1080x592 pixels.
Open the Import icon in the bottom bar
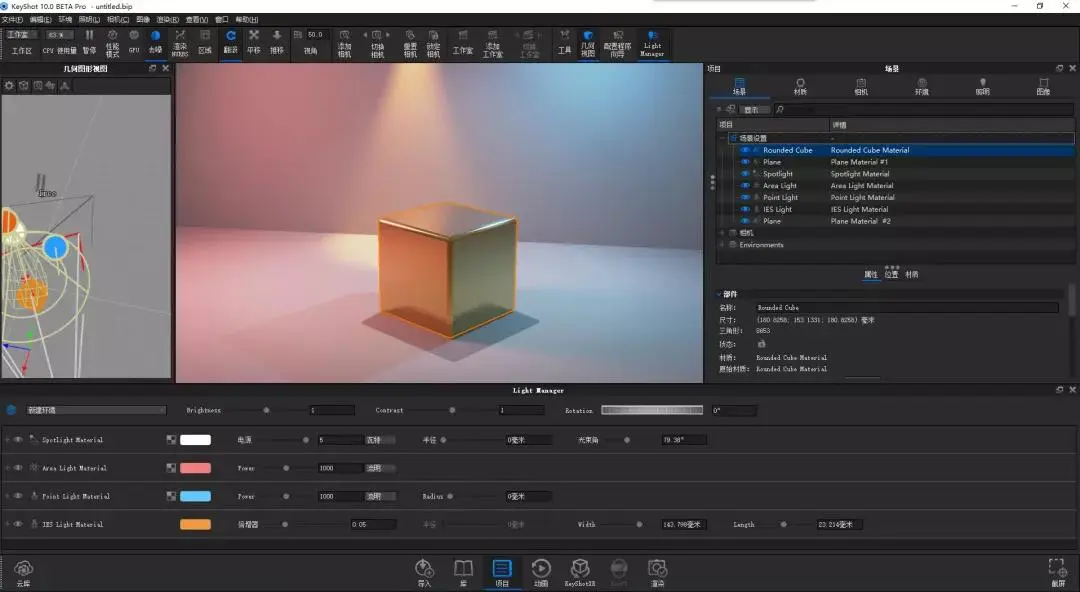pyautogui.click(x=424, y=572)
